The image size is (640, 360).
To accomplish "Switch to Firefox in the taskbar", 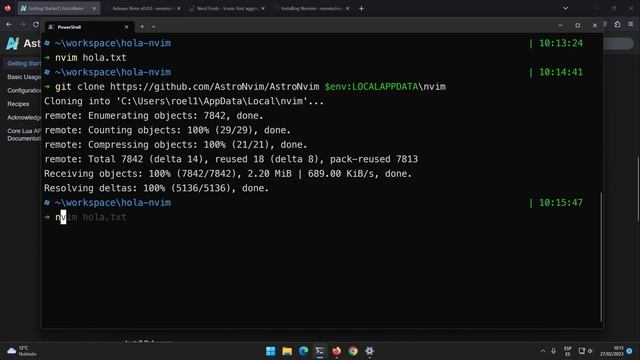I will [x=336, y=351].
